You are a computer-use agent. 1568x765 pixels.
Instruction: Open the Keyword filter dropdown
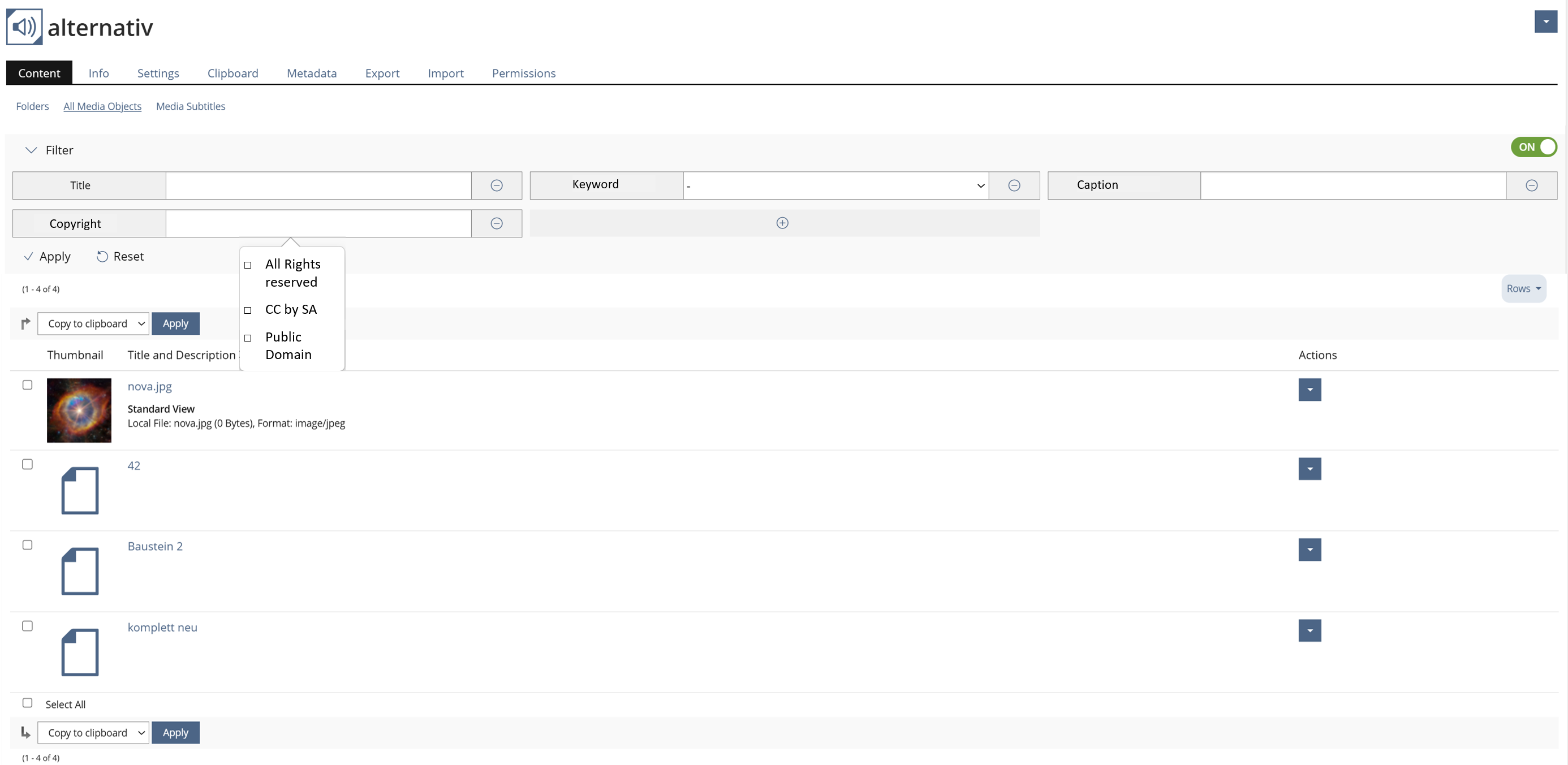(835, 185)
